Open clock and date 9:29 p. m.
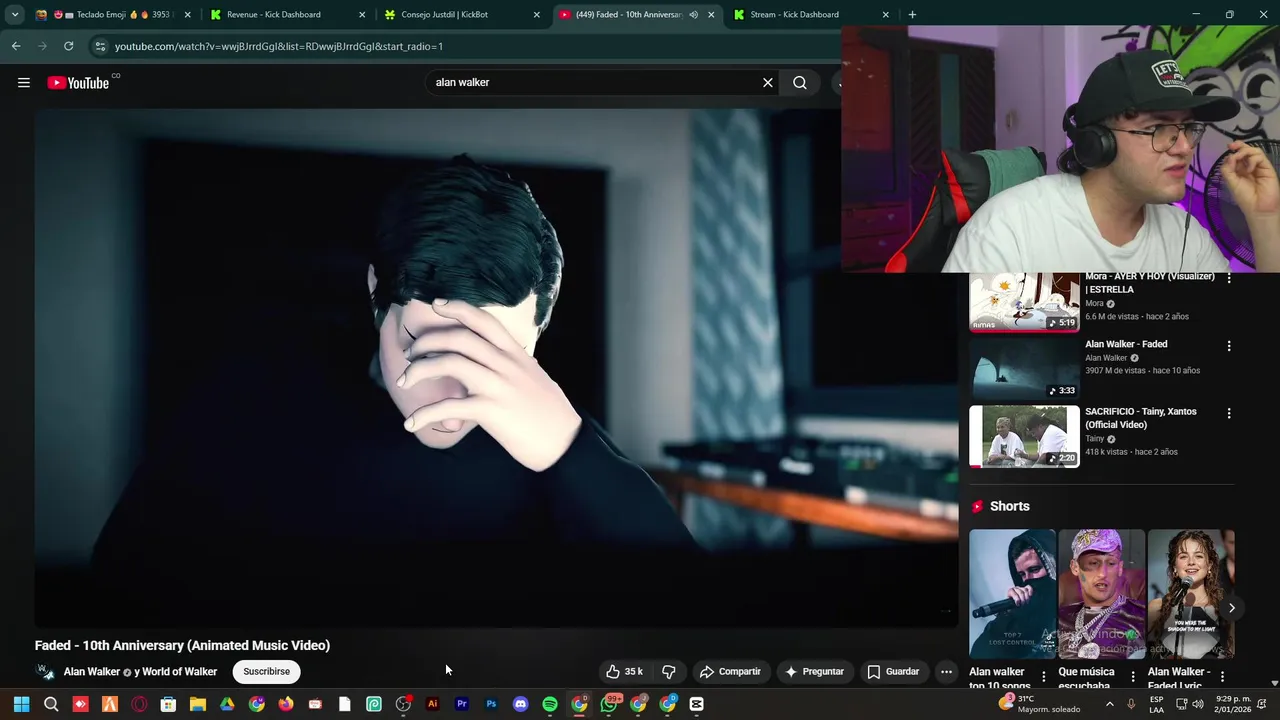Viewport: 1280px width, 720px height. pos(1234,705)
